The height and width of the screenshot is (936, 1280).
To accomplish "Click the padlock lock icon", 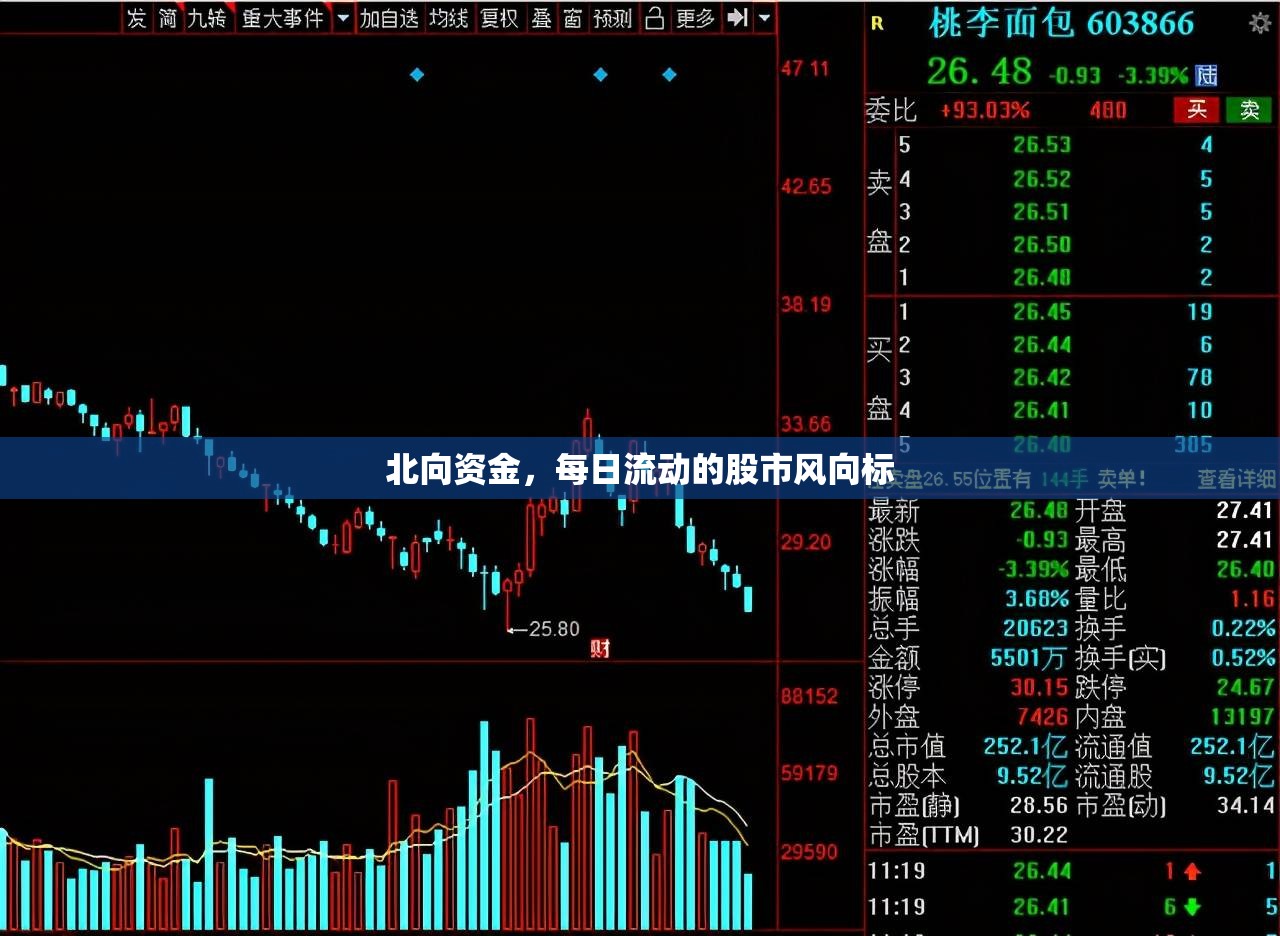I will [654, 17].
